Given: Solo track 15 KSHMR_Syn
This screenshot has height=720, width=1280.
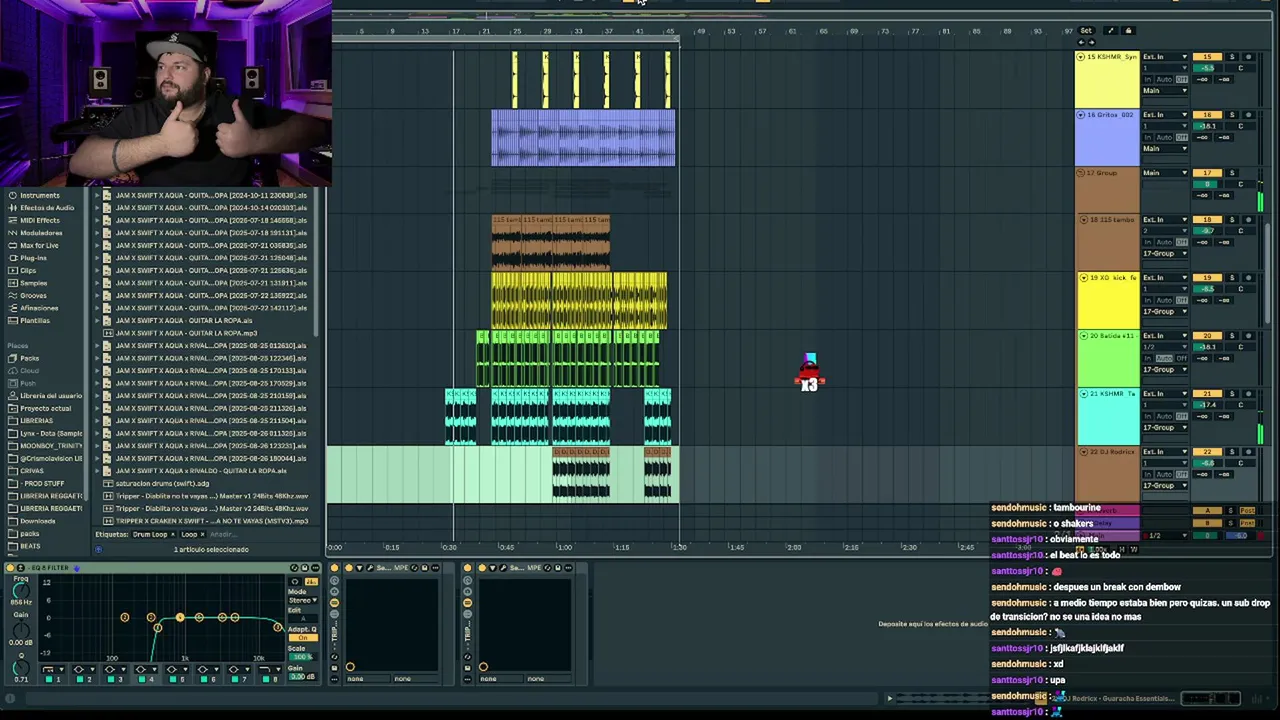Looking at the screenshot, I should click(x=1232, y=57).
